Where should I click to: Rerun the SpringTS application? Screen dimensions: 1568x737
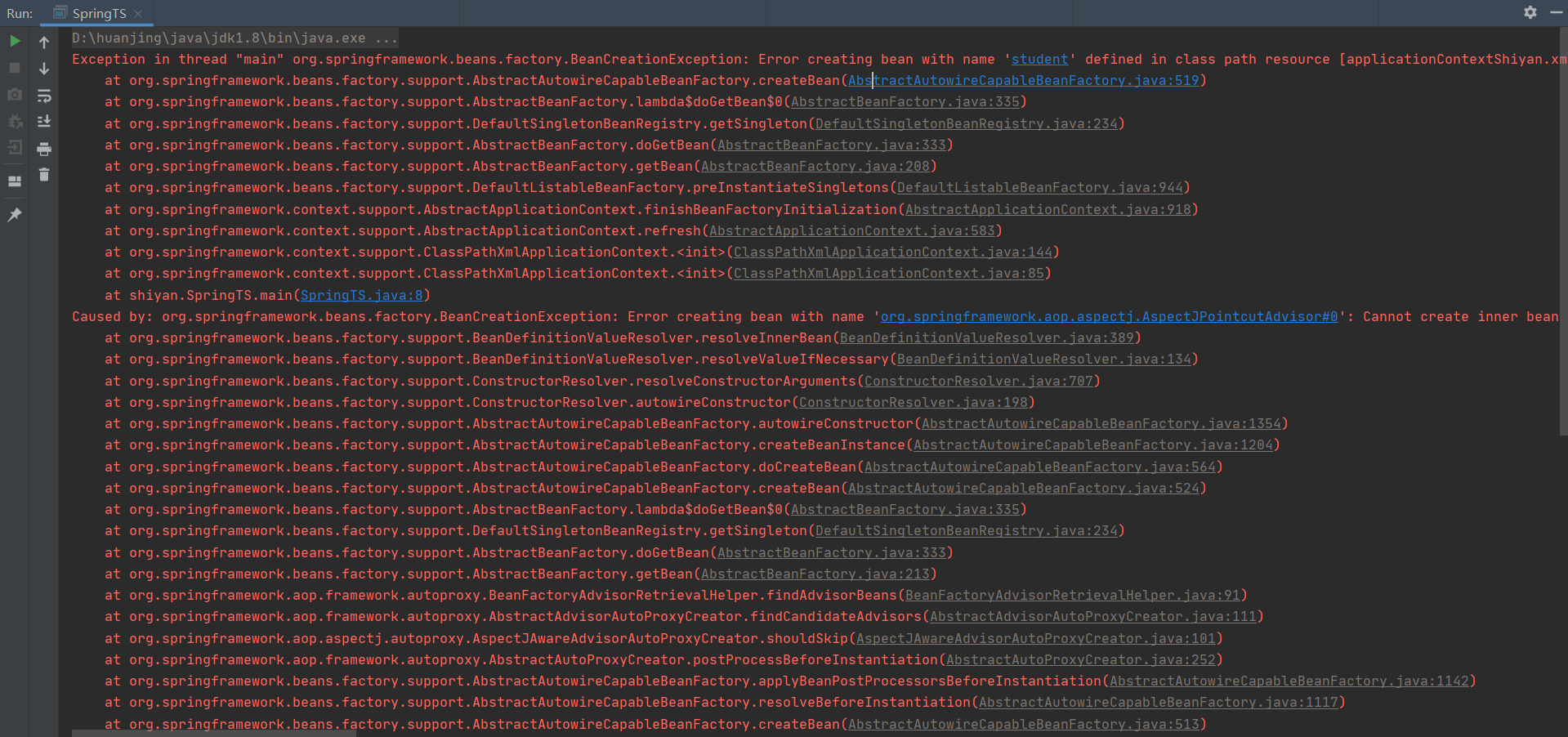pos(15,40)
